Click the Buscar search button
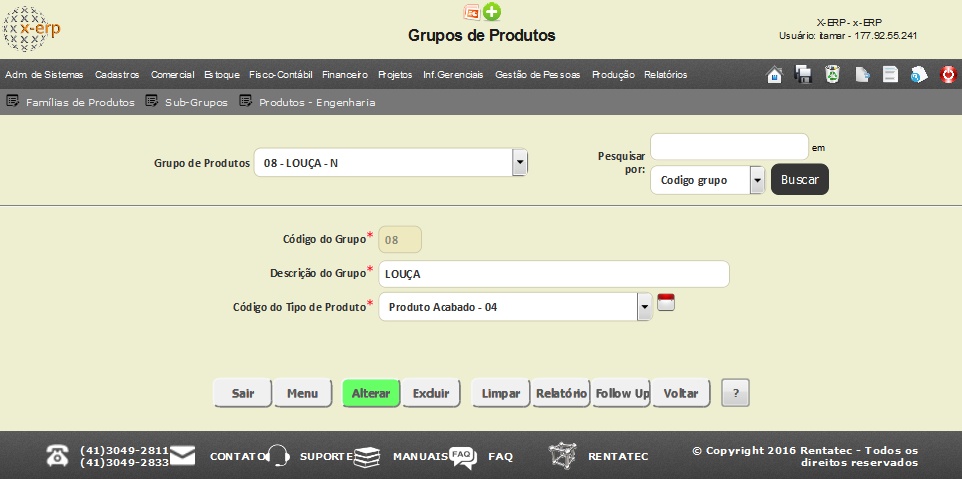962x479 pixels. tap(800, 180)
